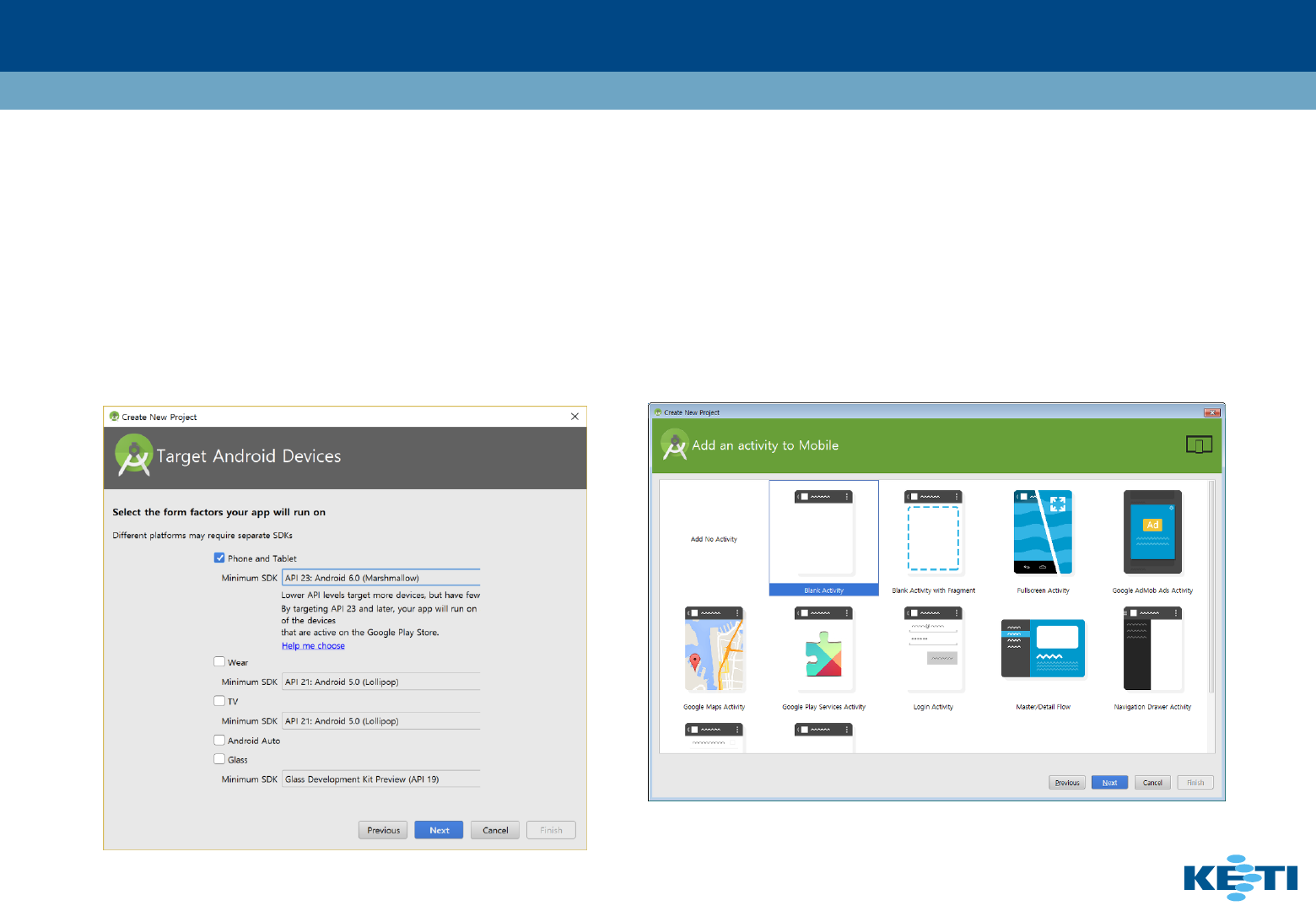This screenshot has width=1316, height=911.
Task: Cancel the Target Android Devices dialog
Action: 495,830
